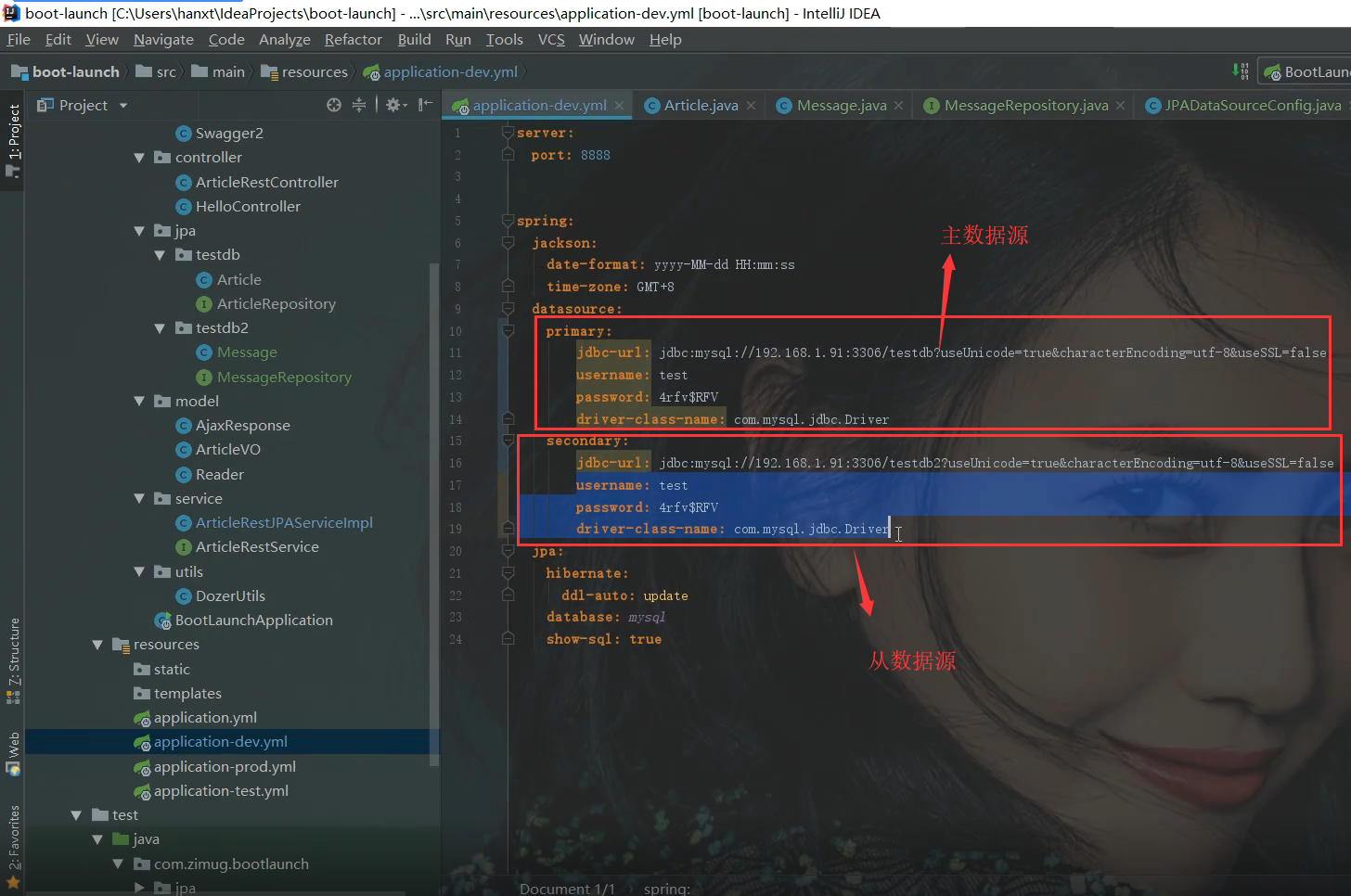
Task: Open ArticleRestController class
Action: (257, 183)
